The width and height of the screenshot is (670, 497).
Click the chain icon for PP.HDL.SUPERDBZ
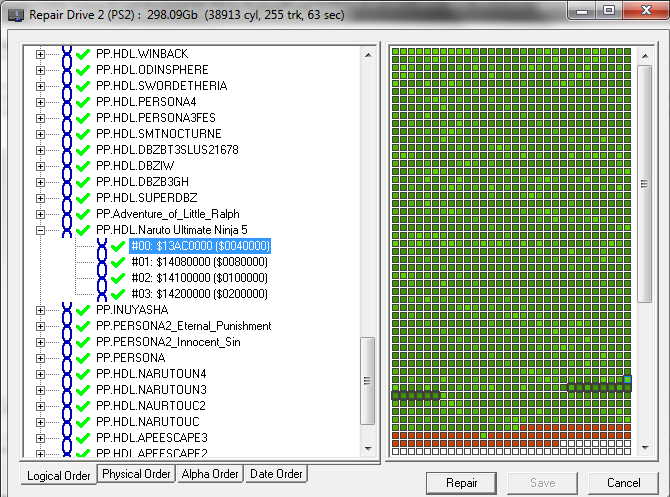[x=67, y=198]
